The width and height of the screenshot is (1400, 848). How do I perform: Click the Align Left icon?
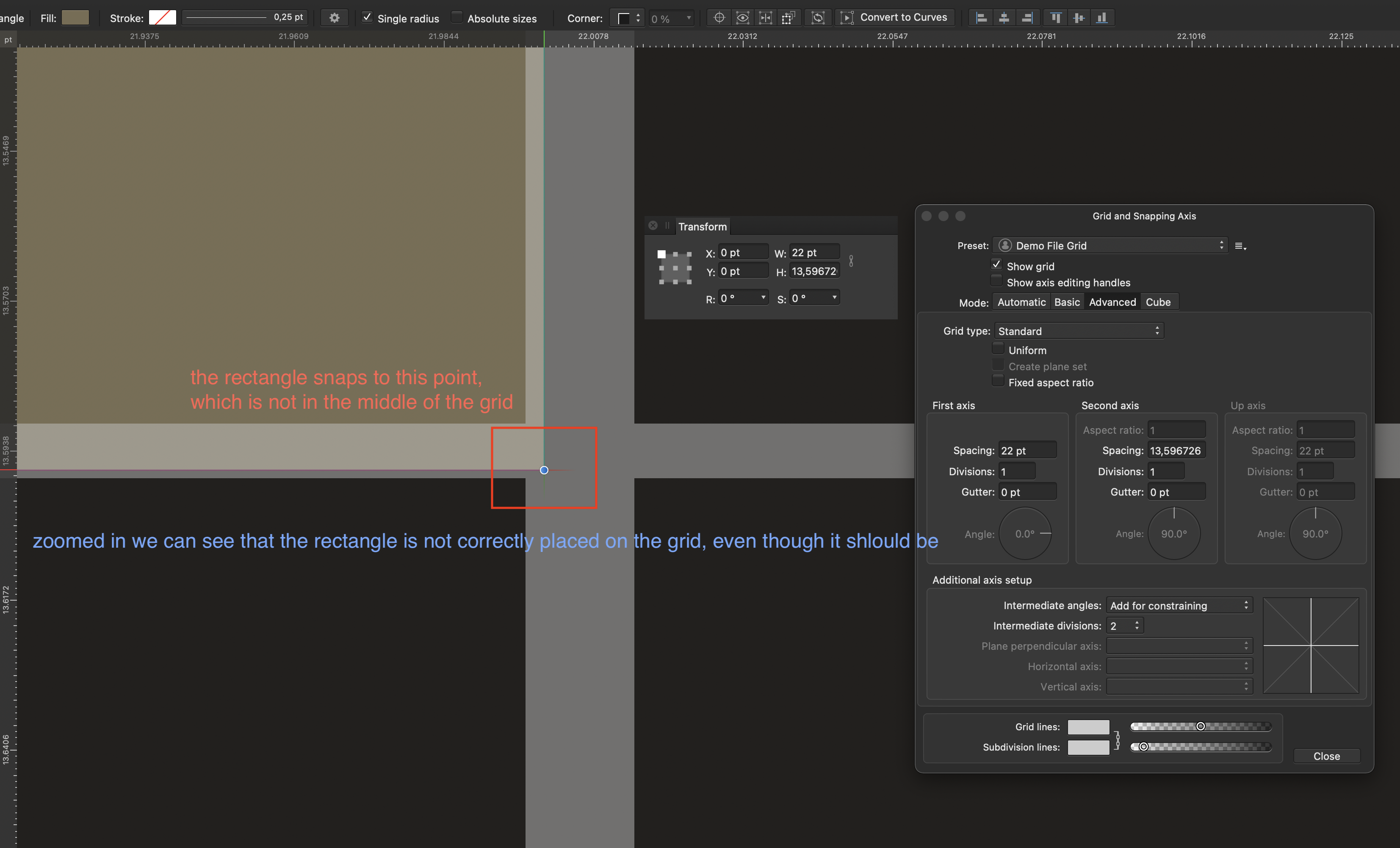click(x=981, y=18)
